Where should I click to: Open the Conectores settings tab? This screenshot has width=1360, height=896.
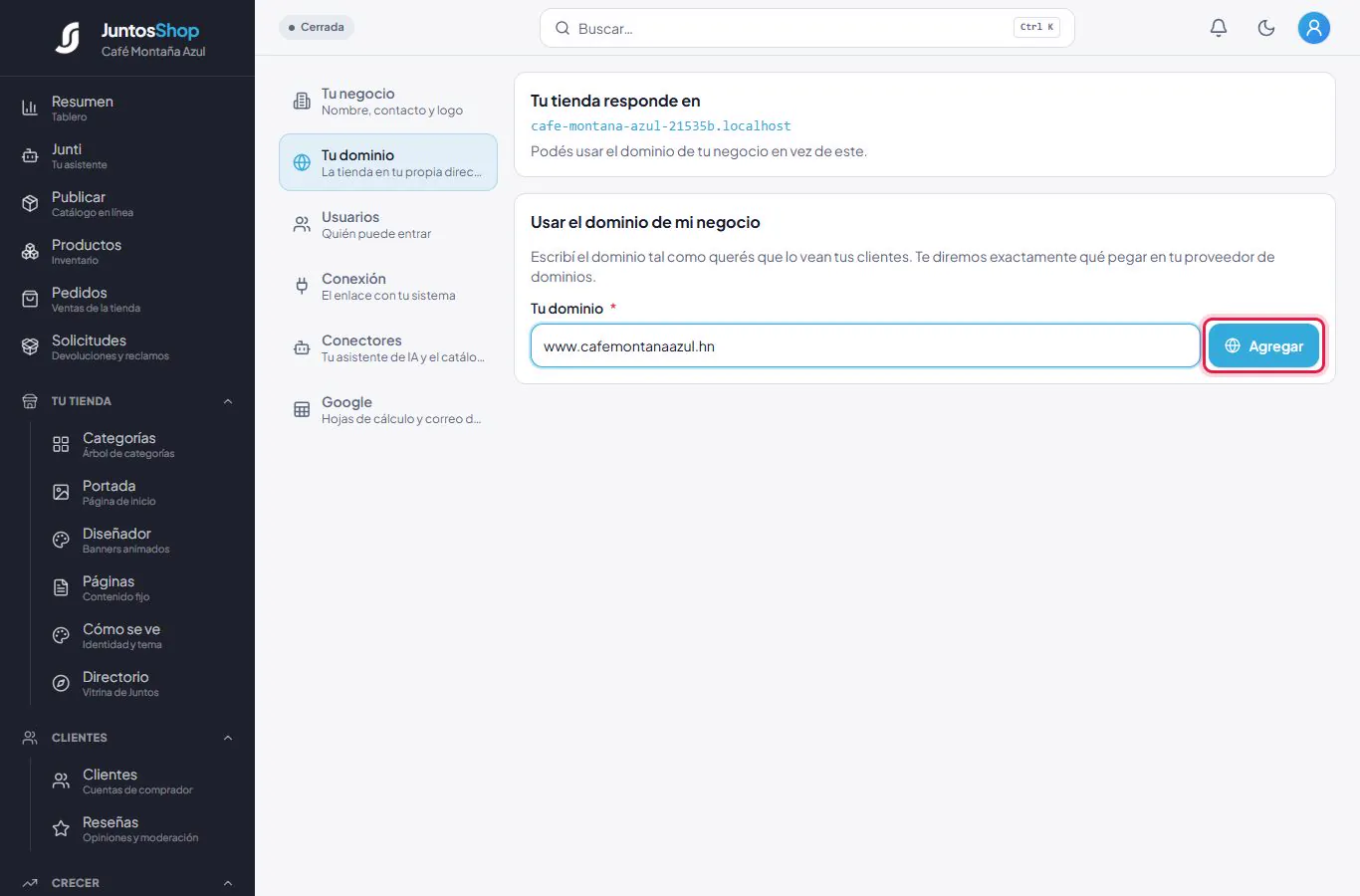(388, 347)
